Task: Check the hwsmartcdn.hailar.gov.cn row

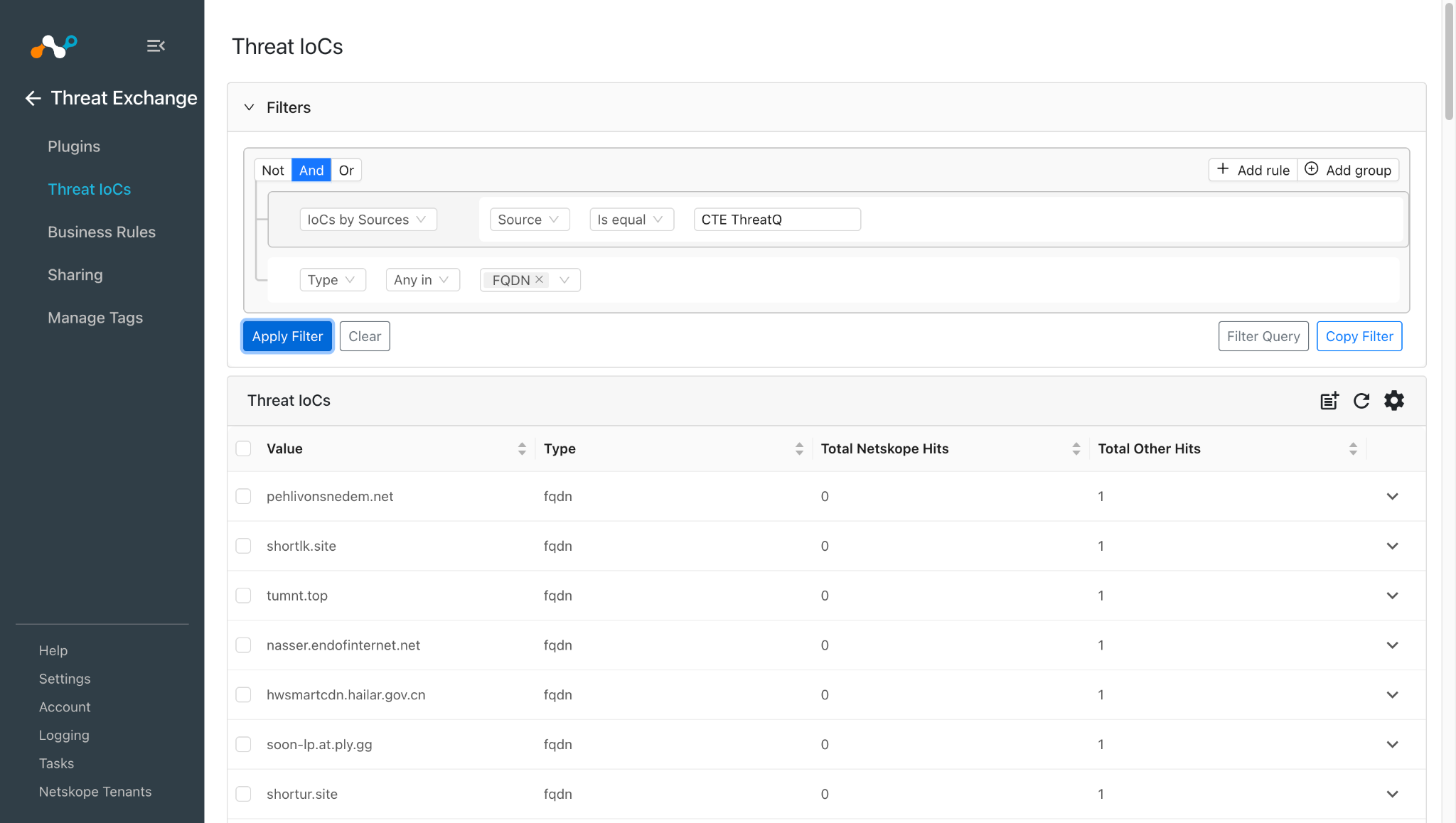Action: pos(243,694)
